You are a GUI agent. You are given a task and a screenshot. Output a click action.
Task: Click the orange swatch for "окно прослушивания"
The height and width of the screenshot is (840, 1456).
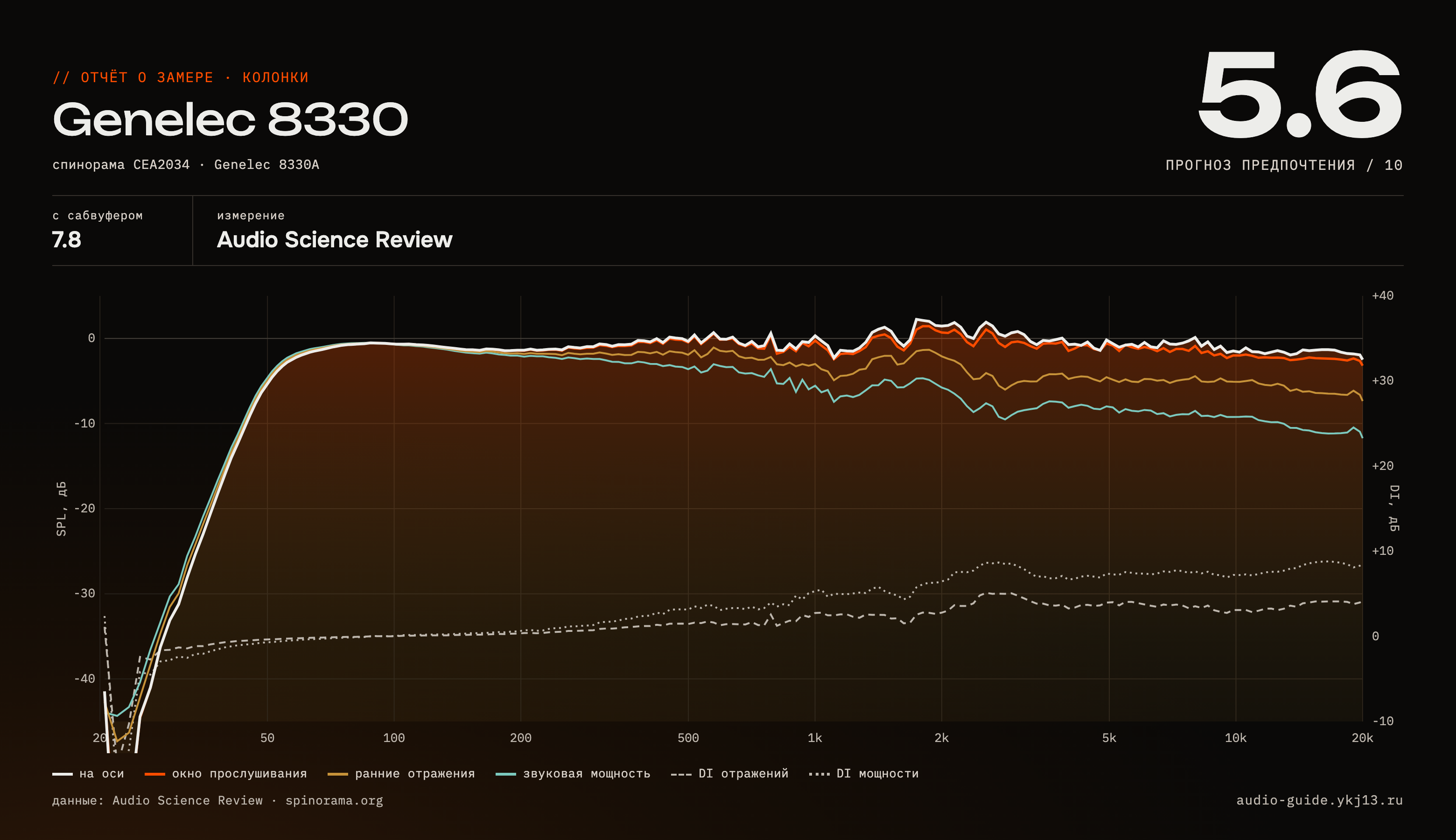(154, 774)
